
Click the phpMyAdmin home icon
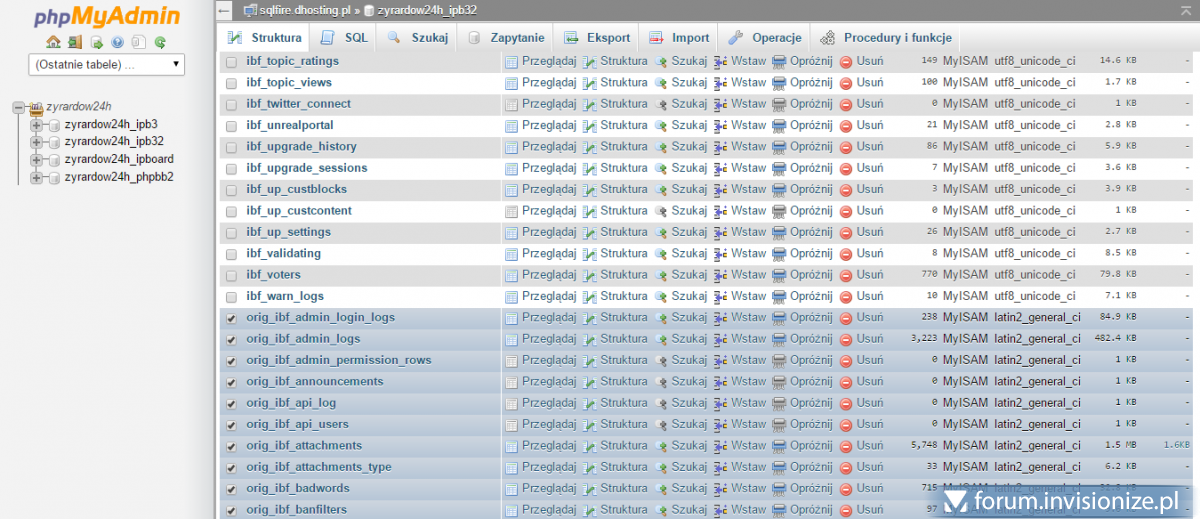click(54, 42)
